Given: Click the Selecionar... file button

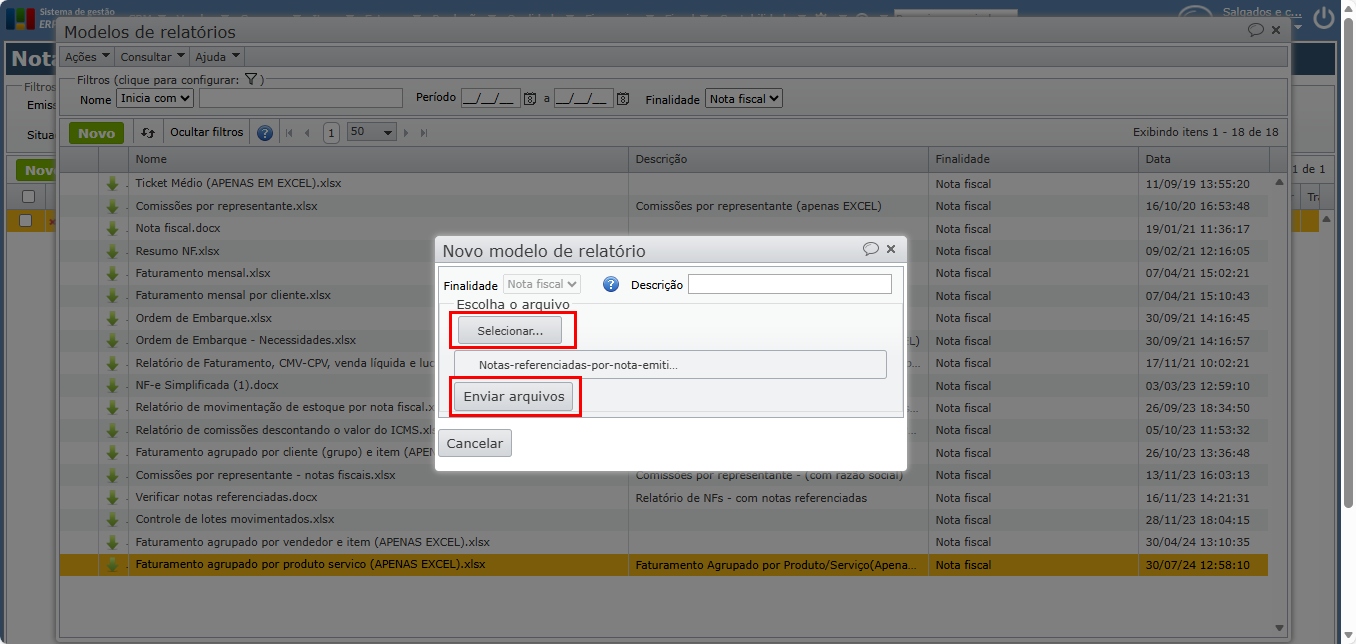Looking at the screenshot, I should (x=510, y=330).
